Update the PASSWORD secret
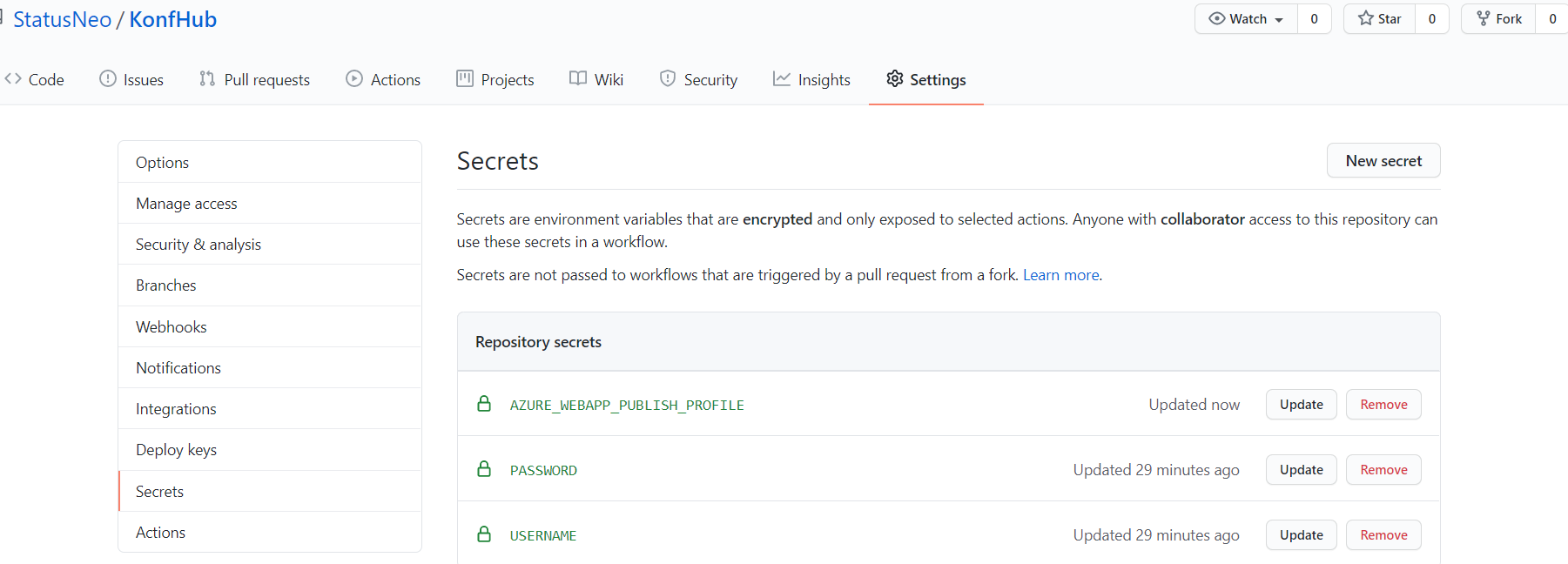The width and height of the screenshot is (1568, 564). (1302, 469)
